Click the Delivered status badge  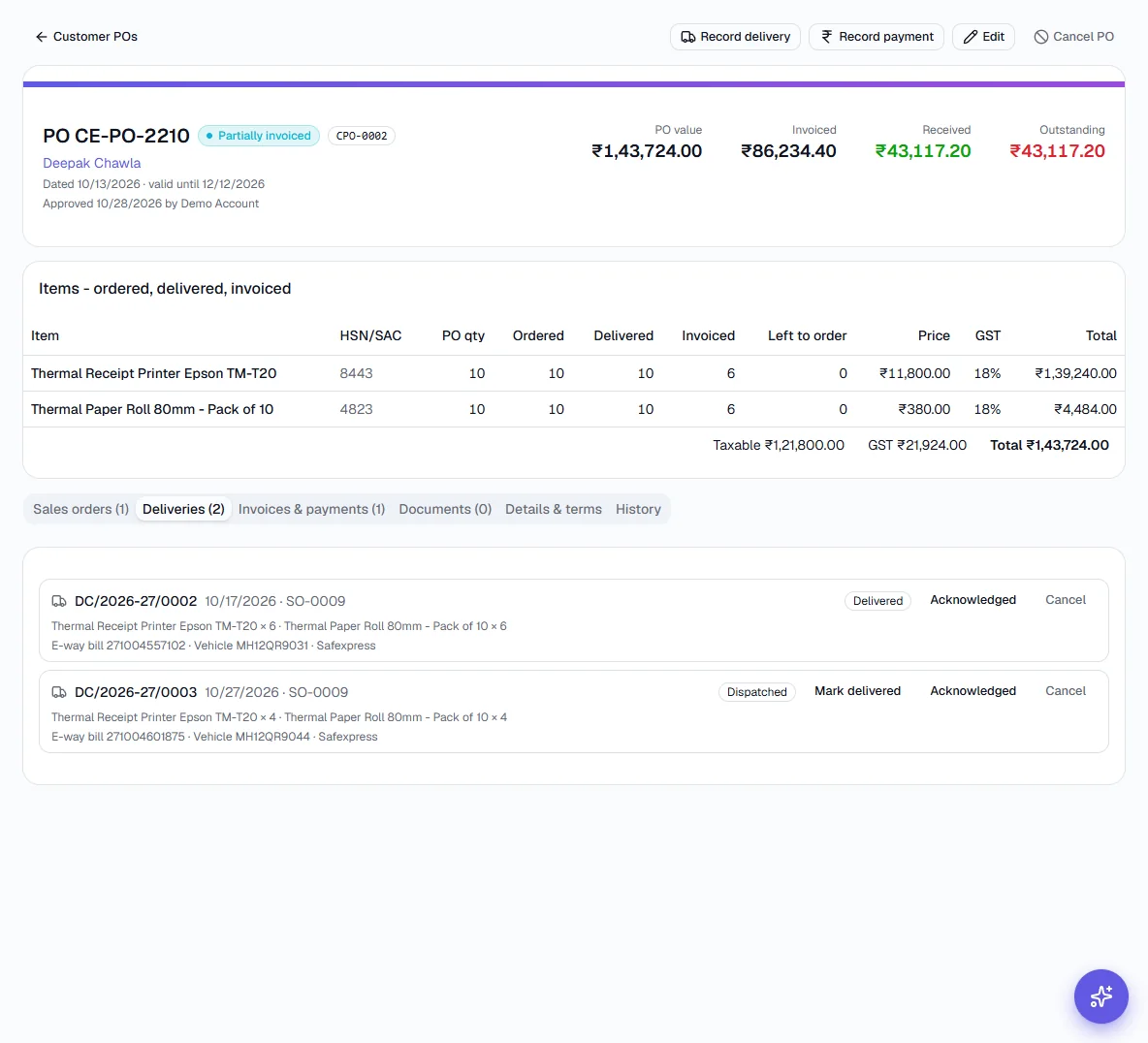(x=877, y=601)
